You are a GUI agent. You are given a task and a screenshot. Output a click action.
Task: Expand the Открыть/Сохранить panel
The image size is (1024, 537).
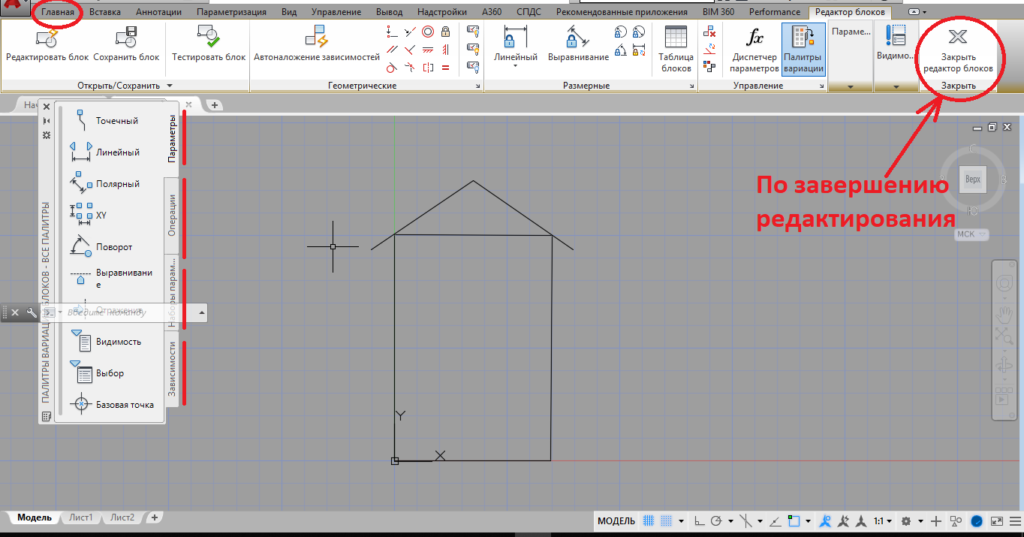[x=170, y=86]
